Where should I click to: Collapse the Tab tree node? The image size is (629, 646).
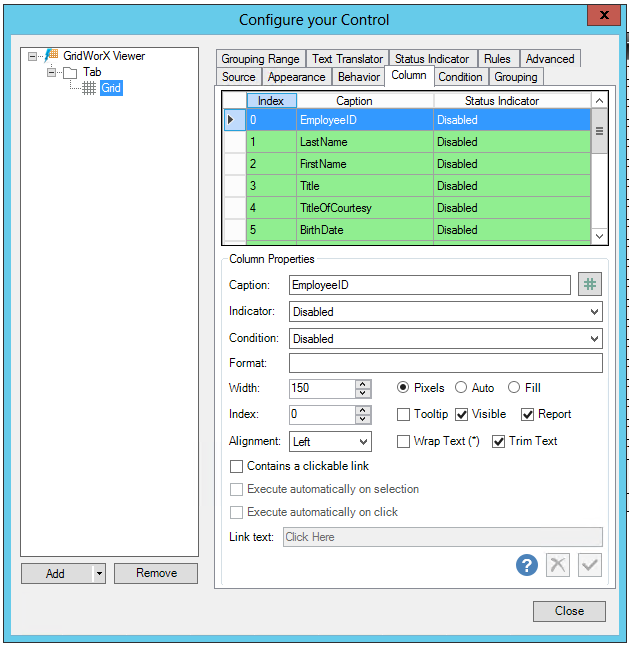coord(52,73)
